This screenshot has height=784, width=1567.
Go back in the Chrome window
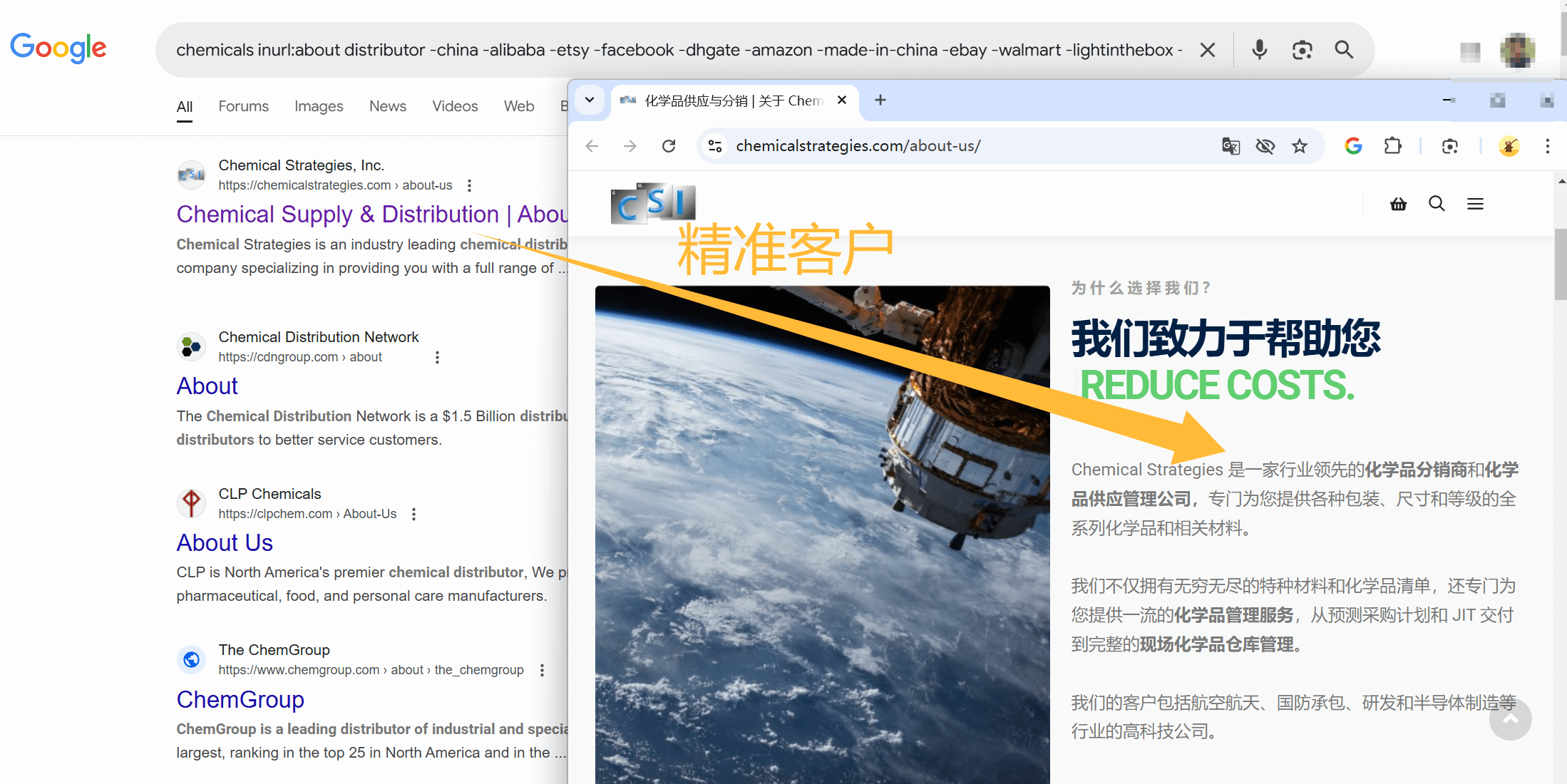pos(592,146)
